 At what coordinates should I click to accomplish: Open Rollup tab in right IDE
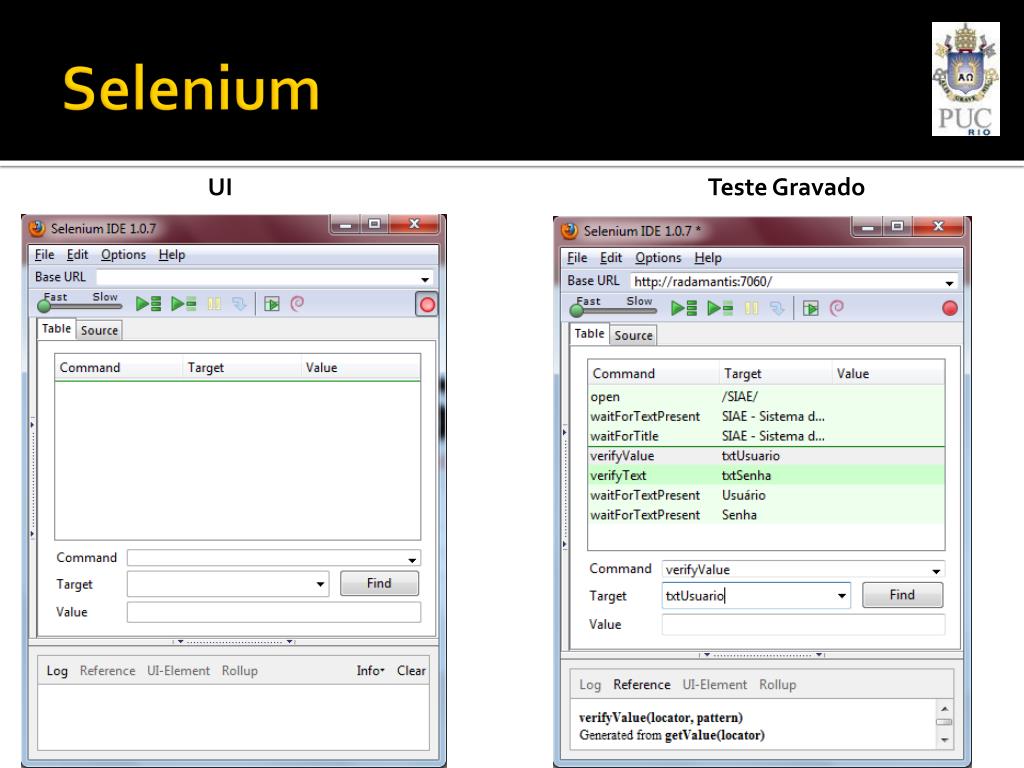777,684
